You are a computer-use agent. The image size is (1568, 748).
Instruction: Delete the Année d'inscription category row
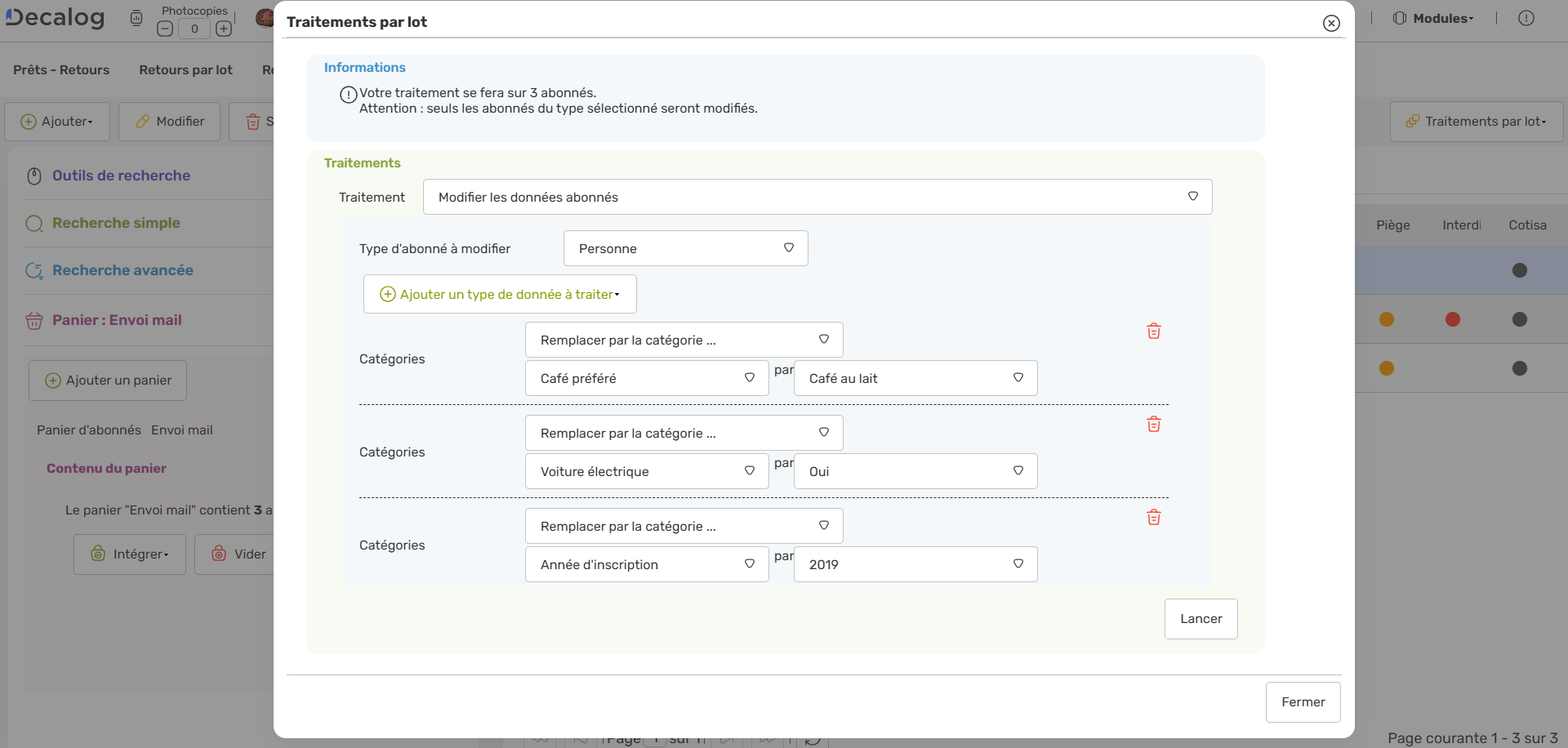1153,517
